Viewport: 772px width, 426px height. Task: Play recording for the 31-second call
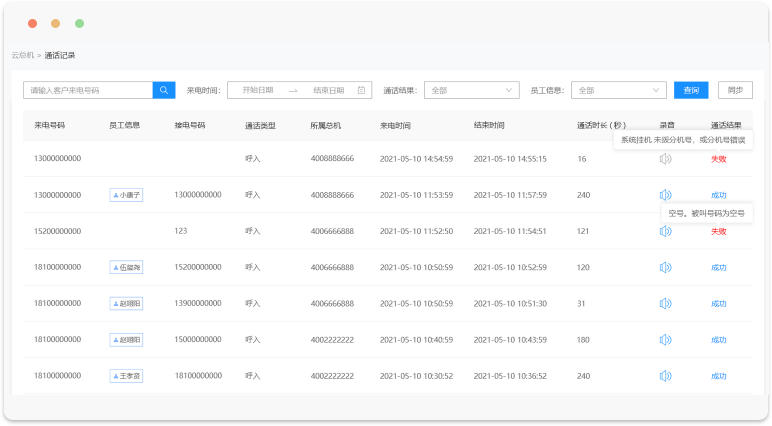[x=665, y=303]
